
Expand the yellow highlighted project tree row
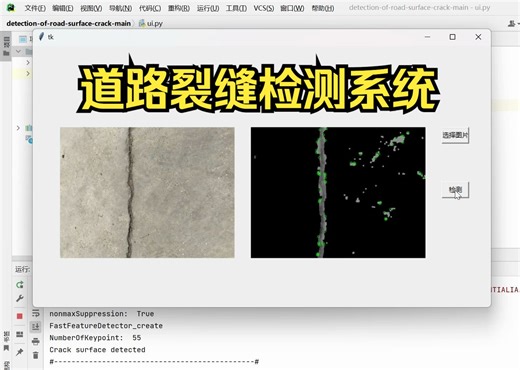pyautogui.click(x=28, y=73)
